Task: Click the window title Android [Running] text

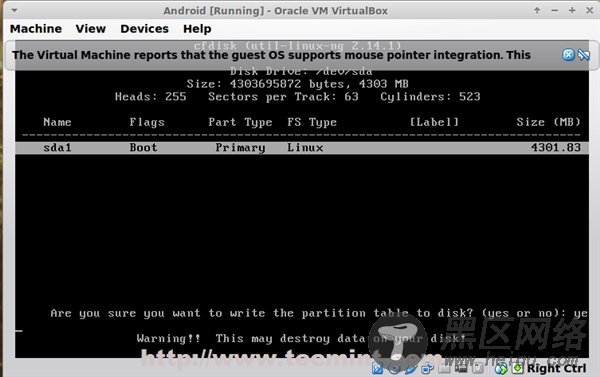Action: 276,11
